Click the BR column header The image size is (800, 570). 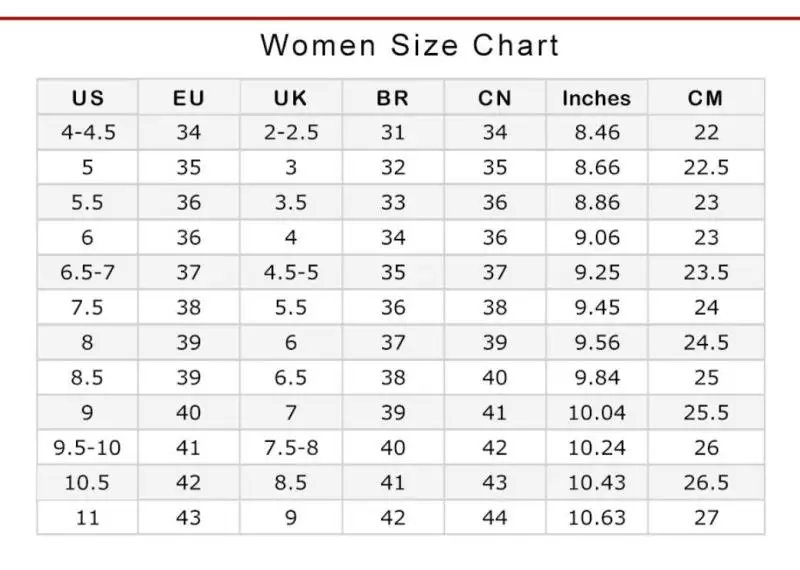pyautogui.click(x=393, y=97)
